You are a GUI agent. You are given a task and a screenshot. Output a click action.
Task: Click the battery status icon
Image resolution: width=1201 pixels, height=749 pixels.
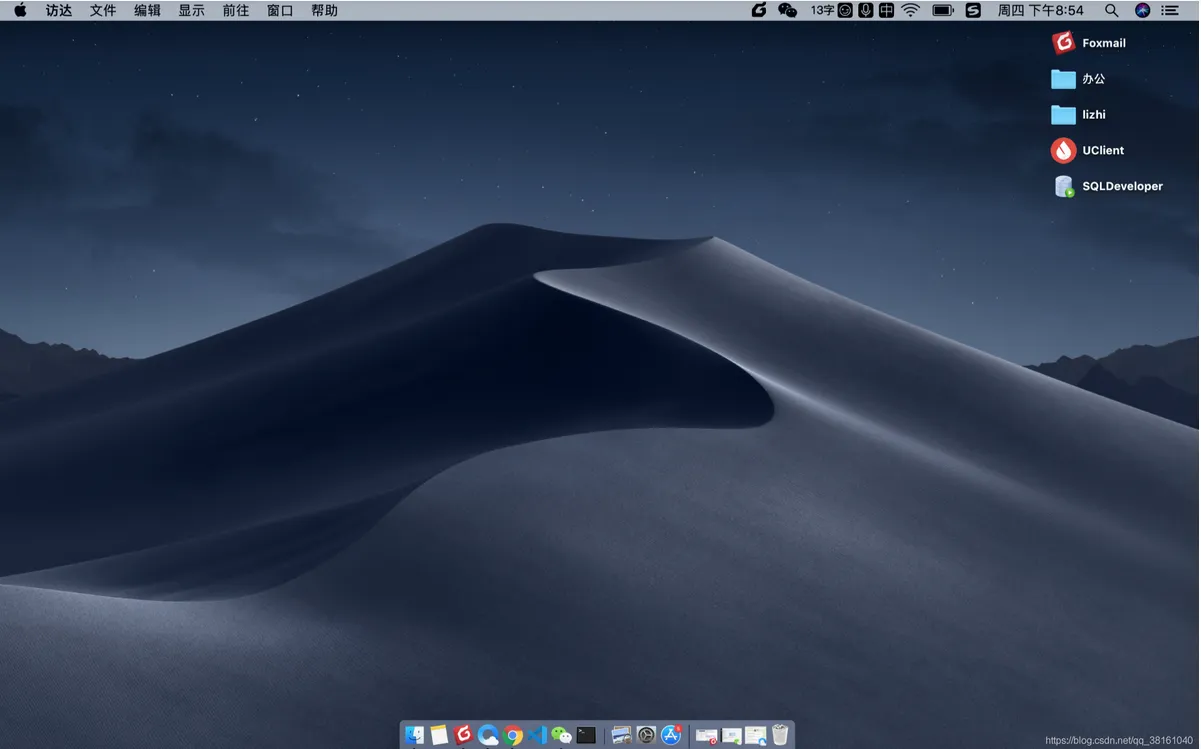pos(942,10)
